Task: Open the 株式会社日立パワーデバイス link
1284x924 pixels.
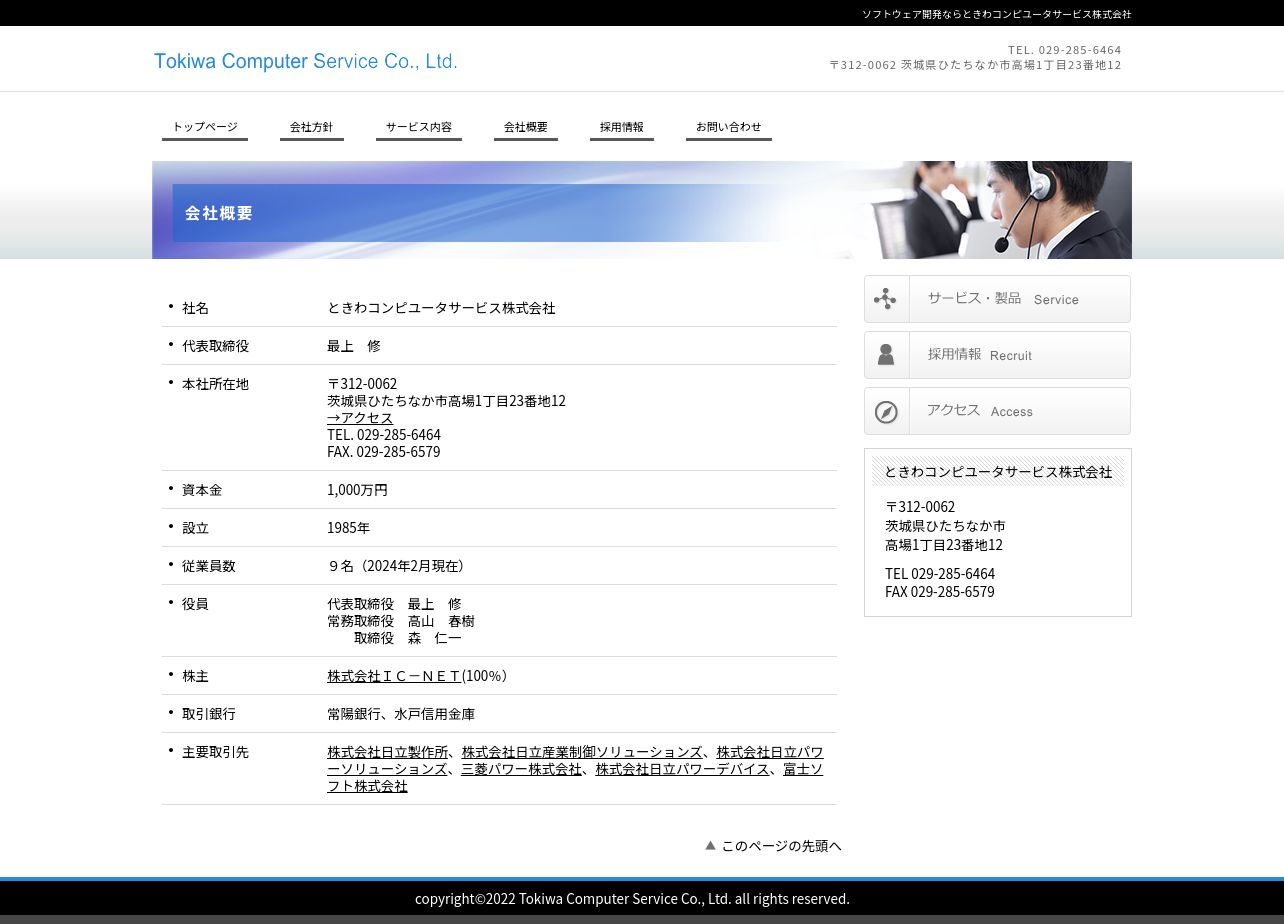Action: [x=682, y=769]
